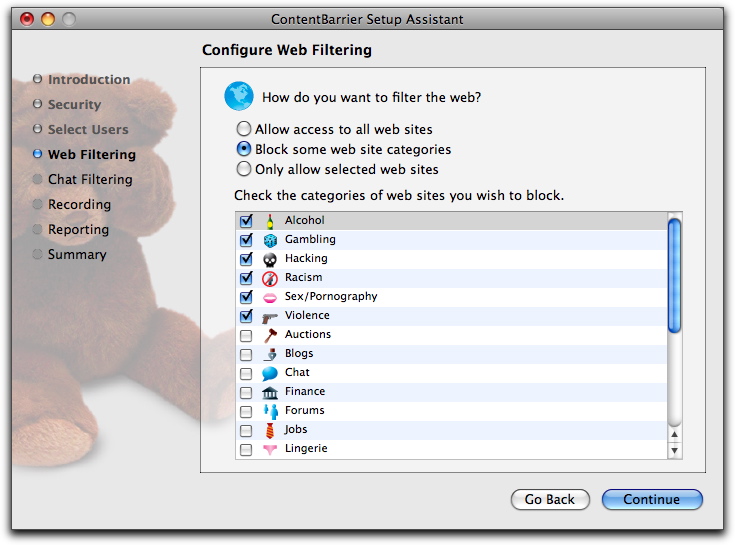This screenshot has width=735, height=545.
Task: Click the Gambling dice icon
Action: [270, 240]
